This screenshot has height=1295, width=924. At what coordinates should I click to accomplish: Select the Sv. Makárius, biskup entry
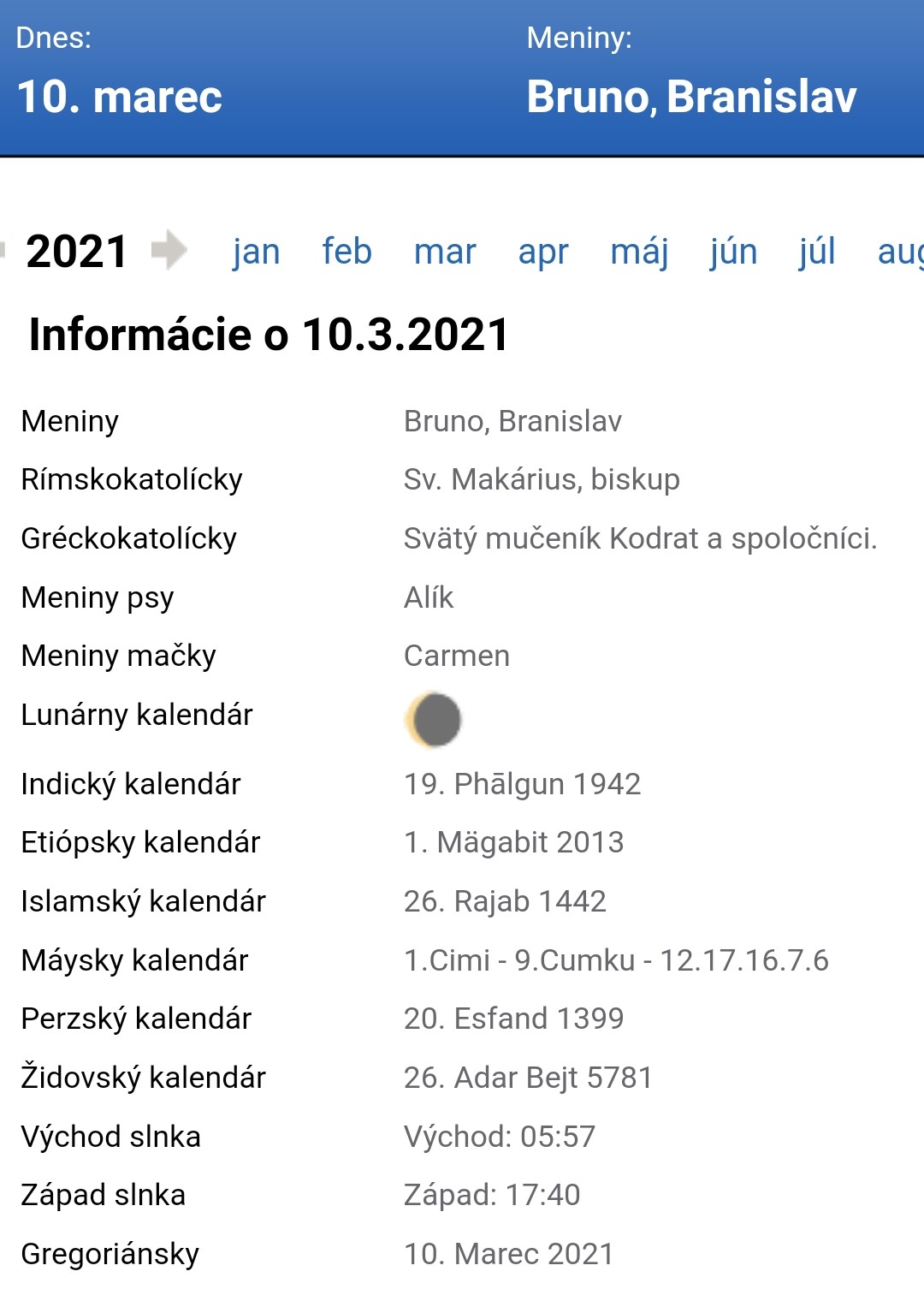coord(542,479)
